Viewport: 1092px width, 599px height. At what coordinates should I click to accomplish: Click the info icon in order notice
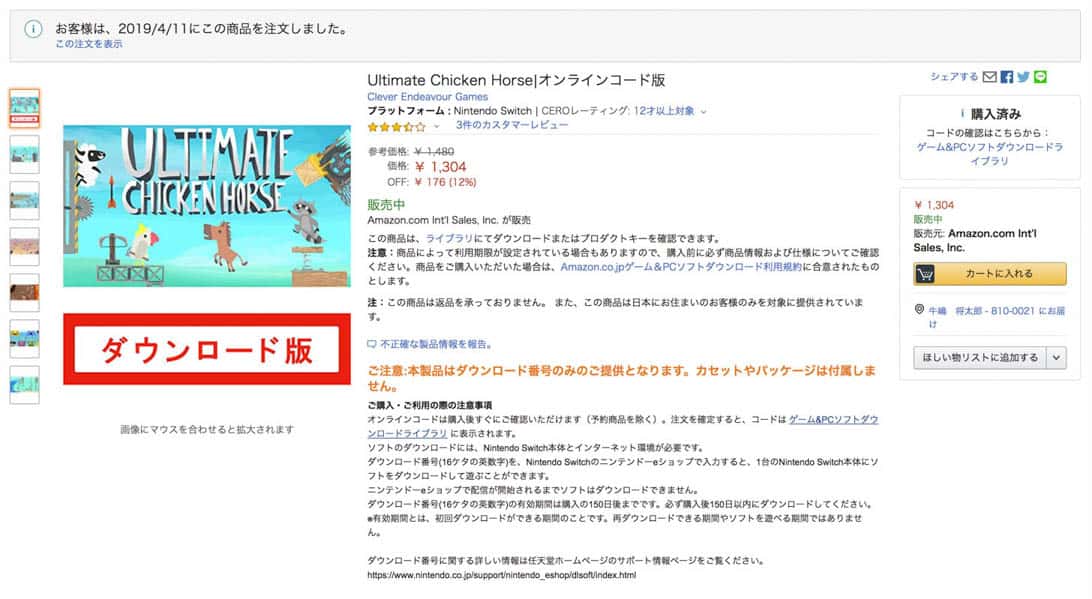(x=33, y=29)
